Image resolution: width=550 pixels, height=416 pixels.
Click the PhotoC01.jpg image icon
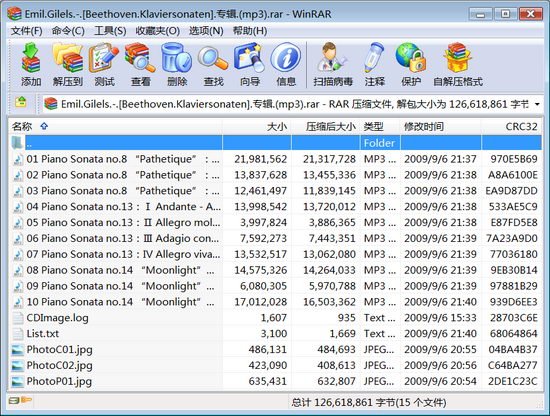pos(18,350)
